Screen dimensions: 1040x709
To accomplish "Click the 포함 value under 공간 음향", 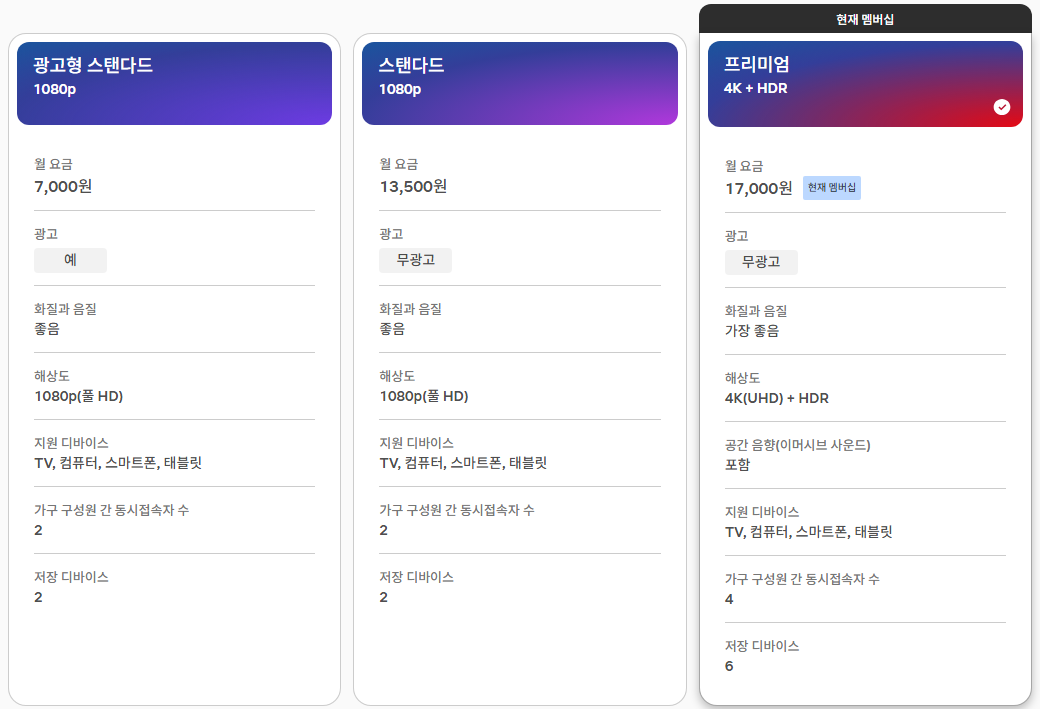I will pos(737,464).
